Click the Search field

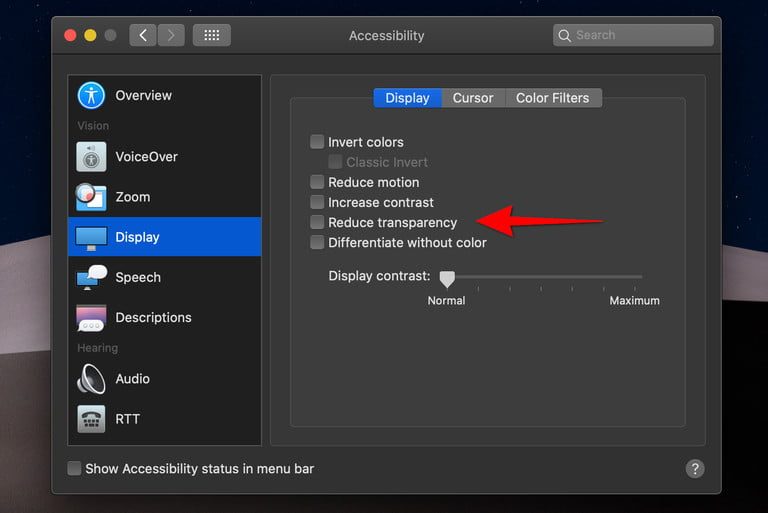(633, 35)
